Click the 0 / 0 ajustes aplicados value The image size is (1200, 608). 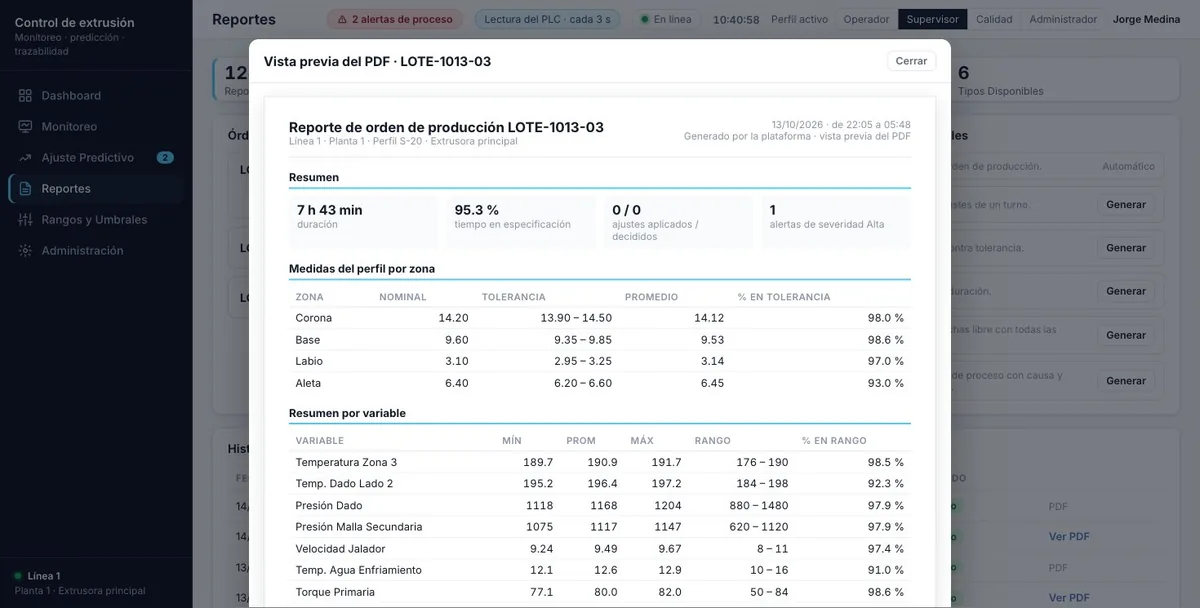click(x=627, y=210)
